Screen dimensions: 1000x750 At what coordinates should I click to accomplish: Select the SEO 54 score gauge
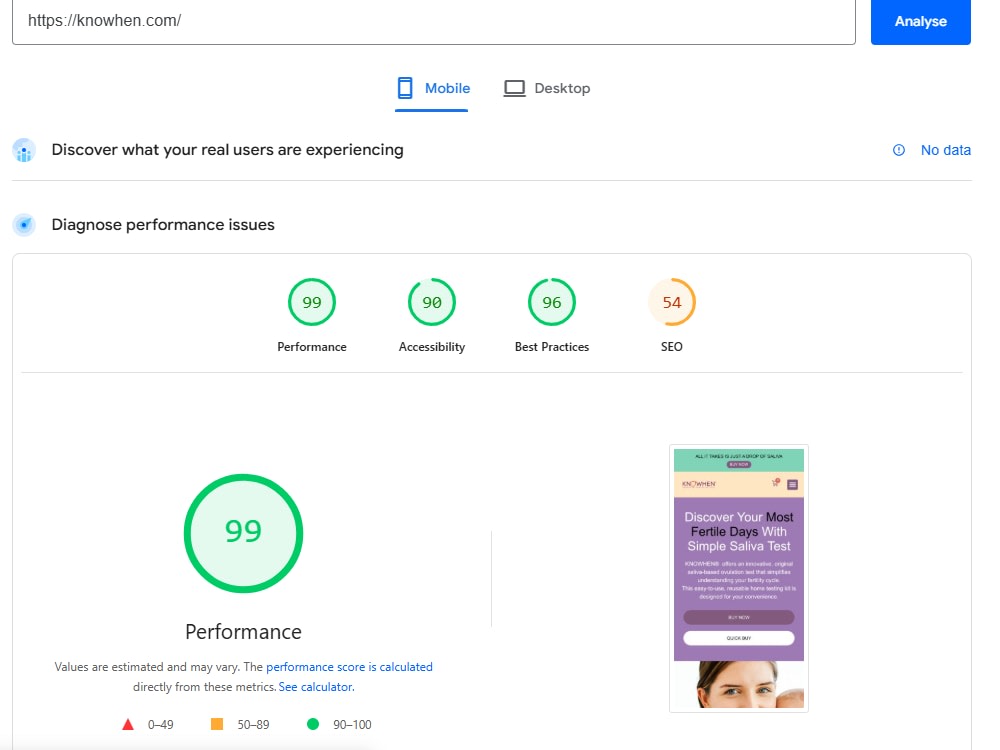[x=672, y=302]
